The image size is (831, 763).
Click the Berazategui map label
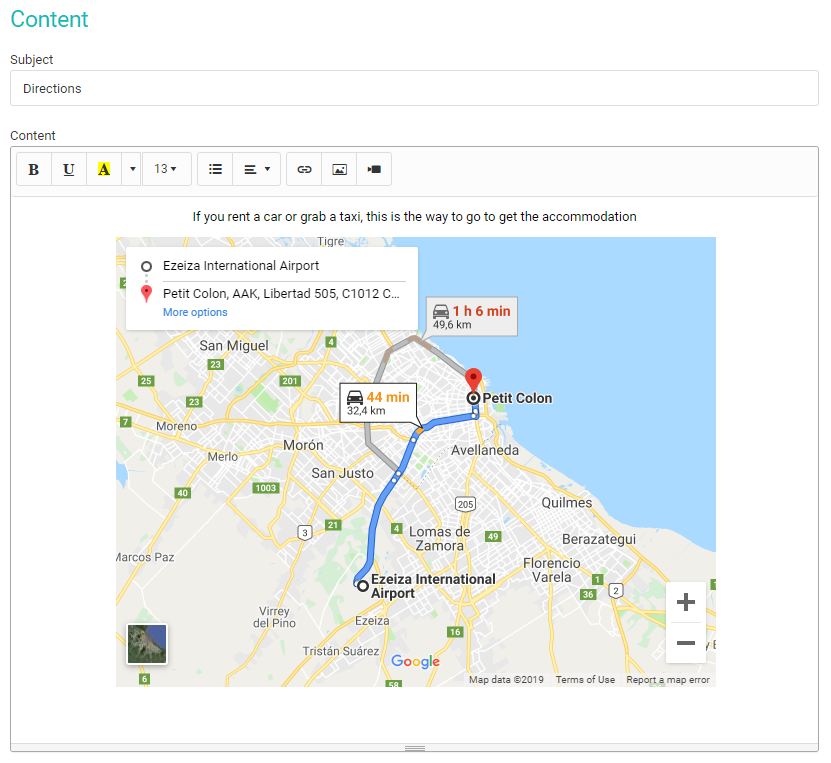coord(599,539)
